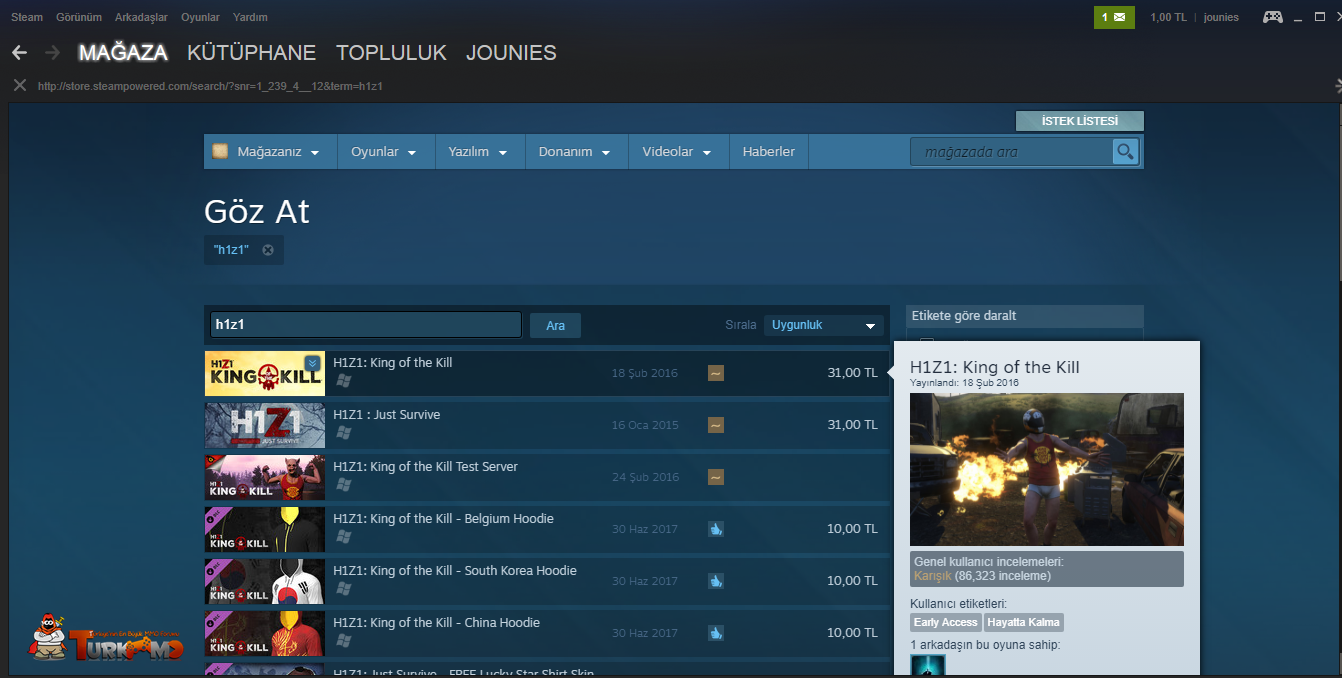This screenshot has height=678, width=1342.
Task: Expand the Oyunlar dropdown
Action: (384, 152)
